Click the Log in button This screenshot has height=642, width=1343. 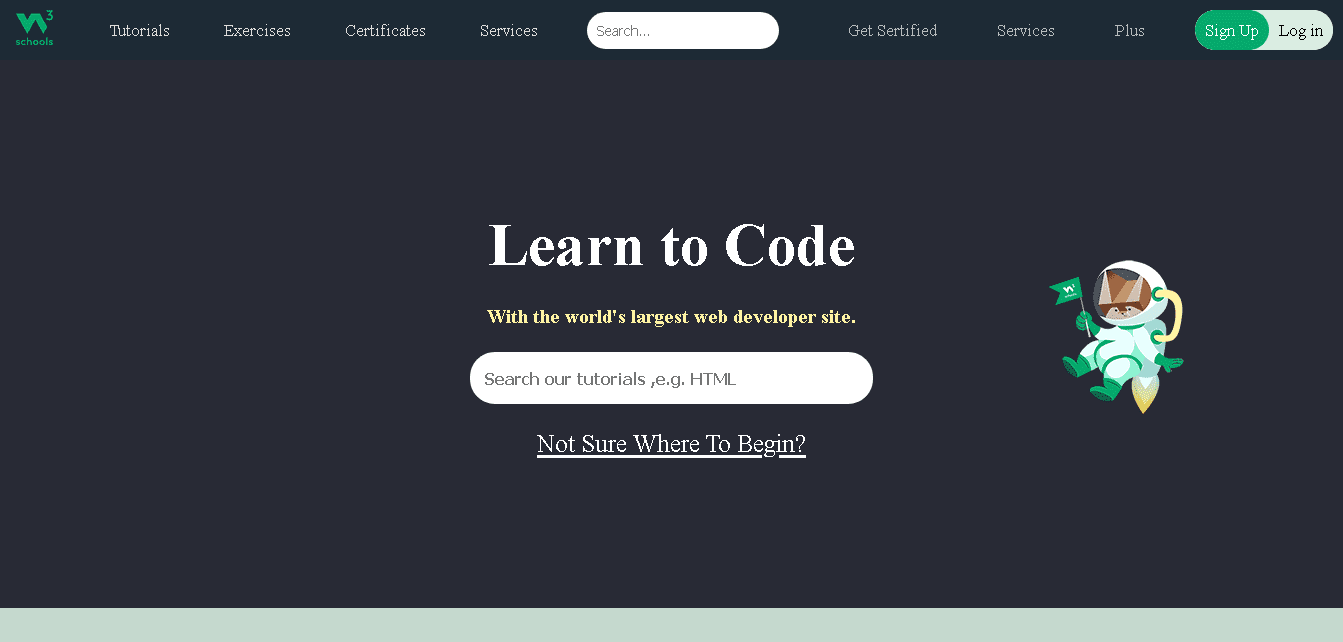[1300, 31]
